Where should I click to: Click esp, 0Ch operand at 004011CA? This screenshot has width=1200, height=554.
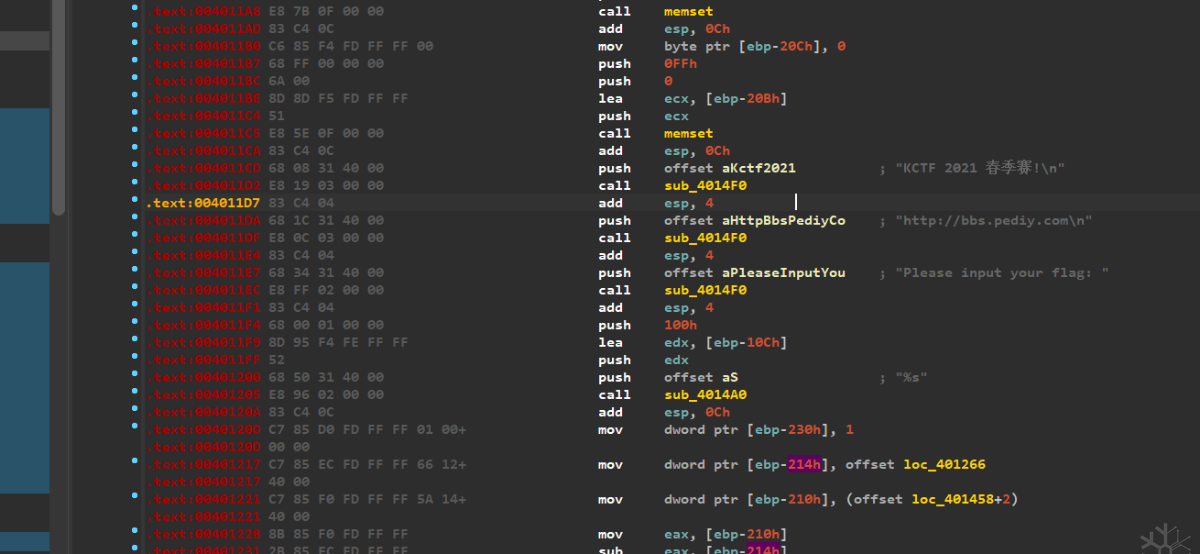click(x=697, y=151)
